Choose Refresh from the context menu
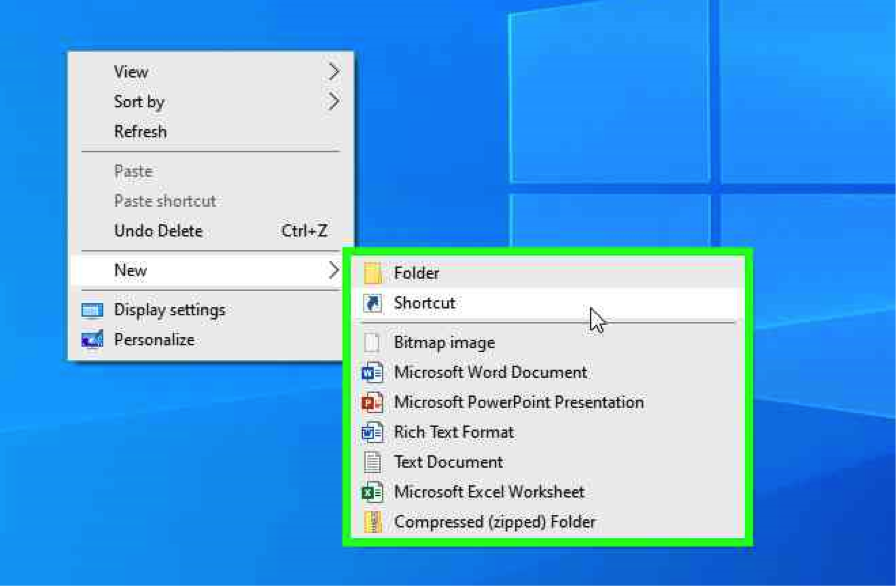896x586 pixels. 140,132
